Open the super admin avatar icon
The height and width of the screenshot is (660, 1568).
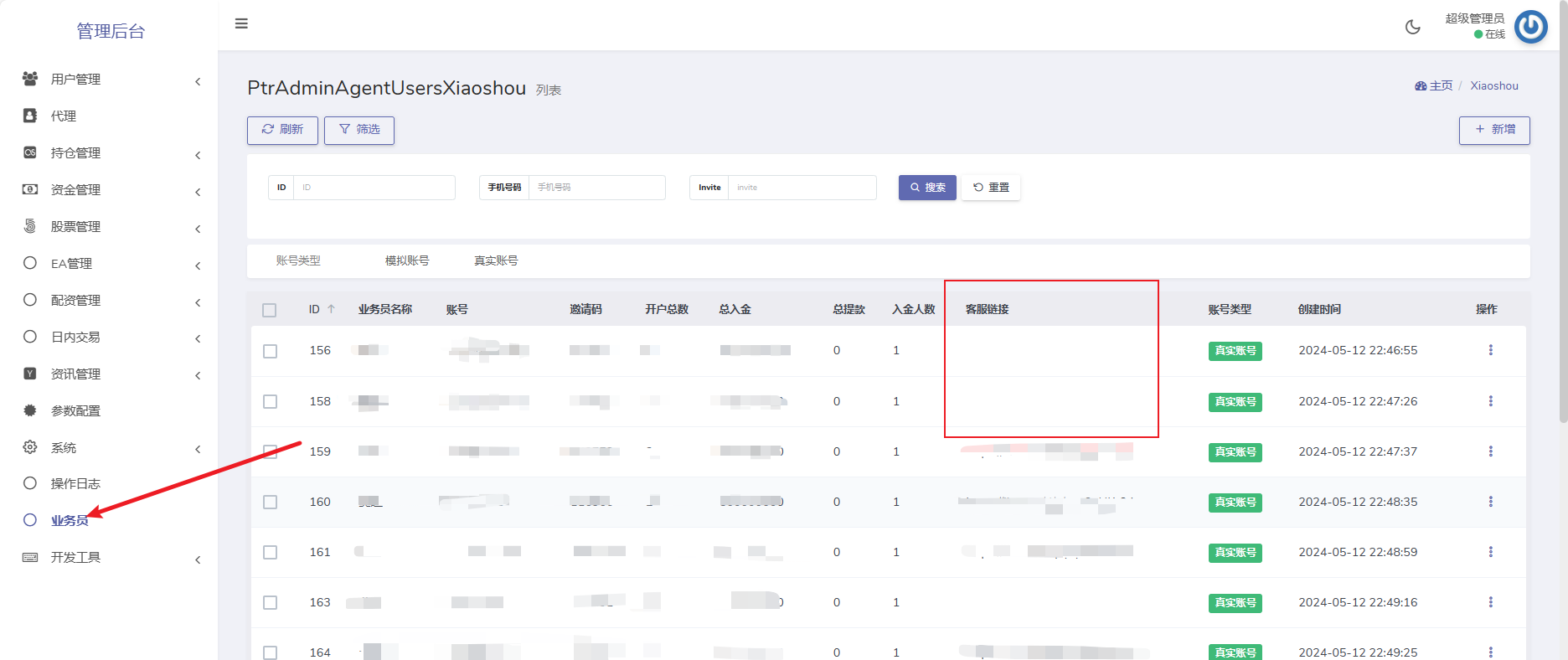click(1530, 27)
